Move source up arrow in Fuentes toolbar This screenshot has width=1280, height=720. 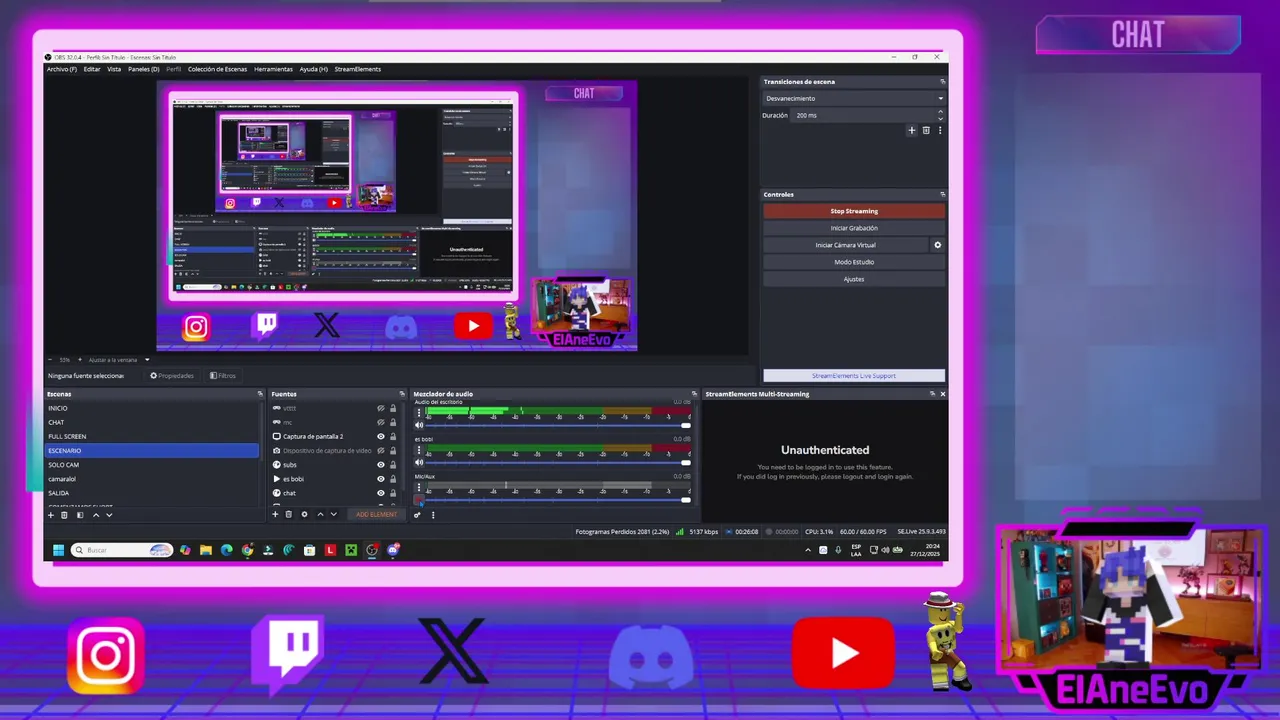(320, 515)
